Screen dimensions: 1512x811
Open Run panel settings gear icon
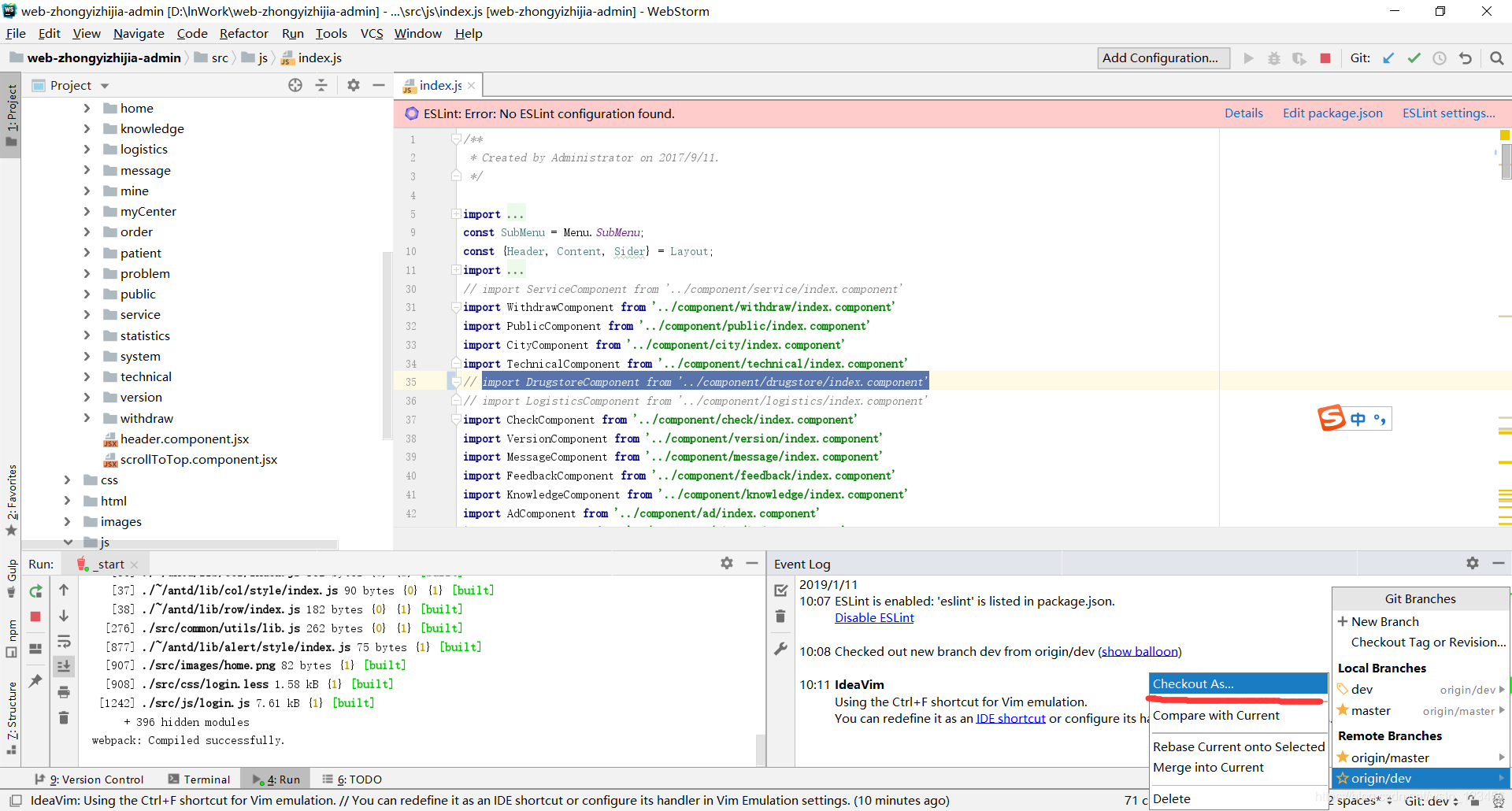point(727,563)
